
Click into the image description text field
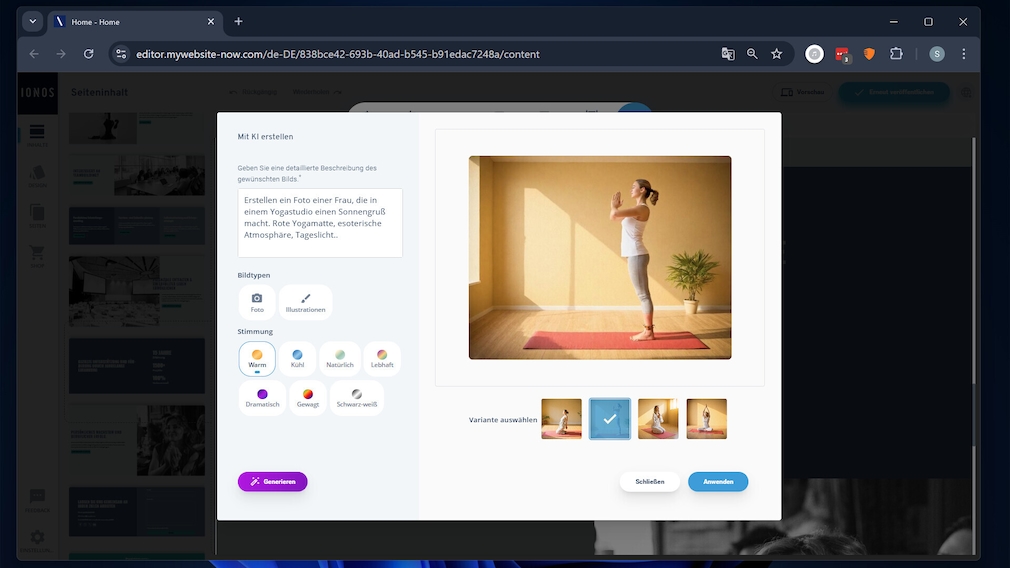[x=321, y=223]
